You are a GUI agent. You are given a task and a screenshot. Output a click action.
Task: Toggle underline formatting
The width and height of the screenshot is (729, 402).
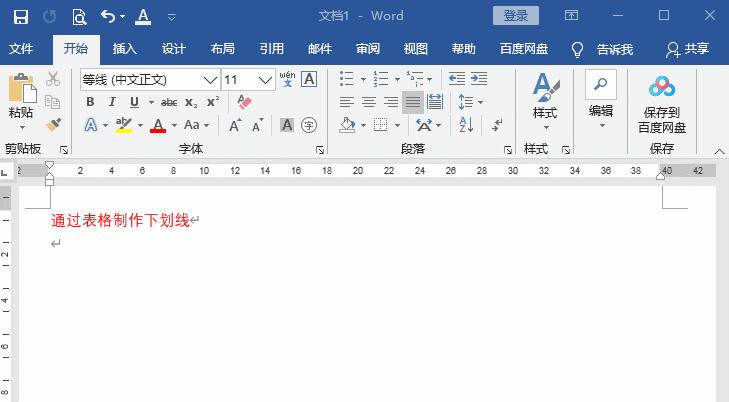(x=134, y=102)
